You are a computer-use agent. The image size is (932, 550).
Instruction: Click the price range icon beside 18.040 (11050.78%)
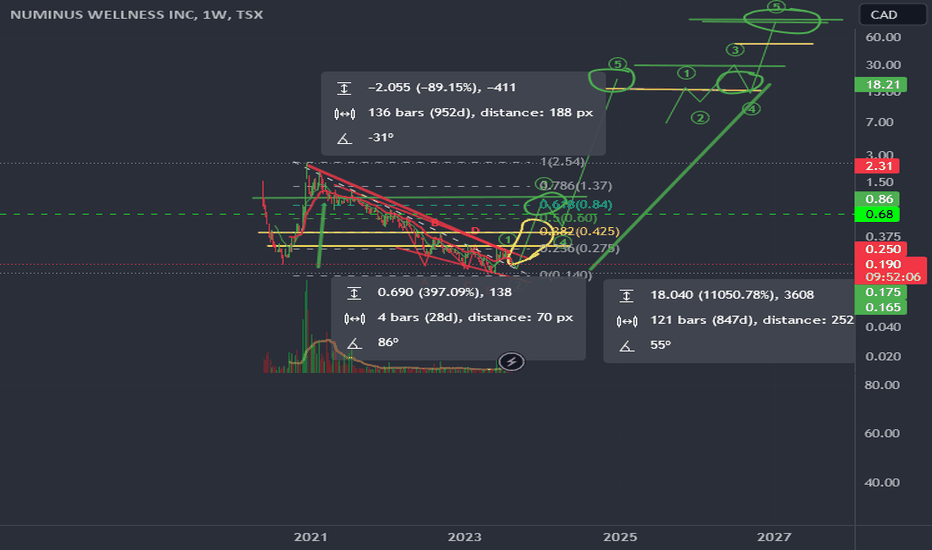coord(626,296)
